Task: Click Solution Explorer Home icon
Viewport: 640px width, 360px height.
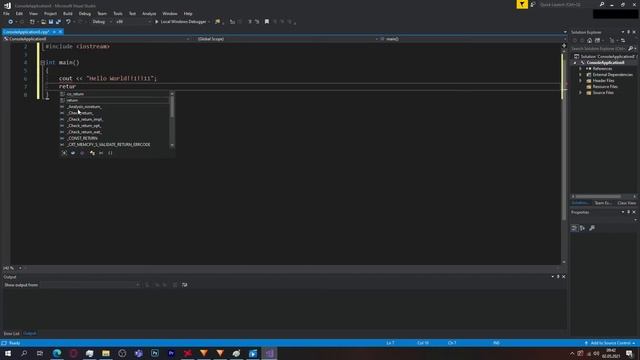Action: pyautogui.click(x=589, y=40)
